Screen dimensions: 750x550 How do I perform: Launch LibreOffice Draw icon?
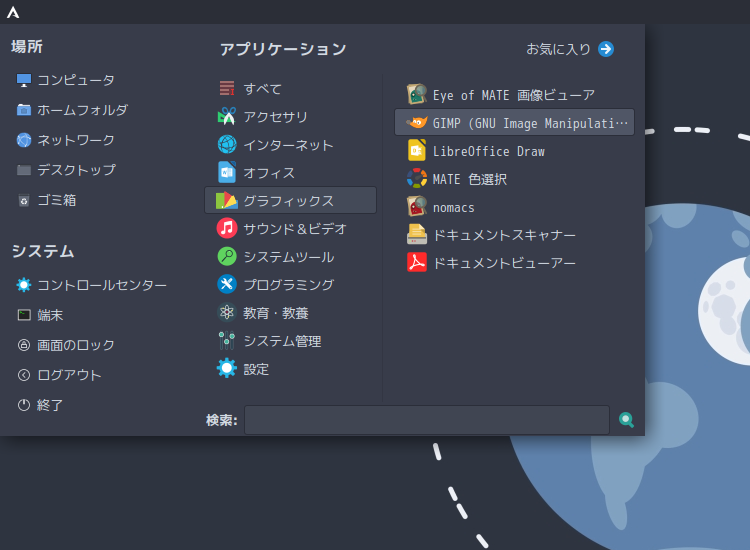[417, 151]
